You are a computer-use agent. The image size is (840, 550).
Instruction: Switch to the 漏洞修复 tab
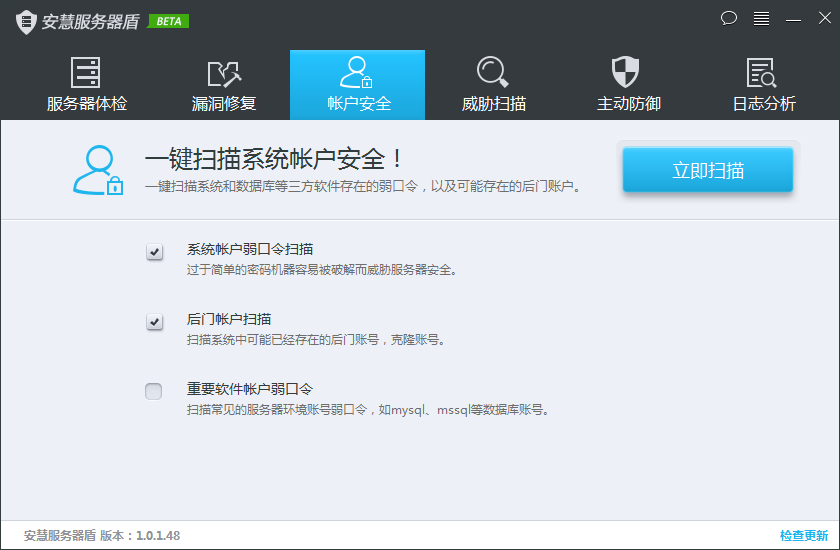click(x=223, y=85)
